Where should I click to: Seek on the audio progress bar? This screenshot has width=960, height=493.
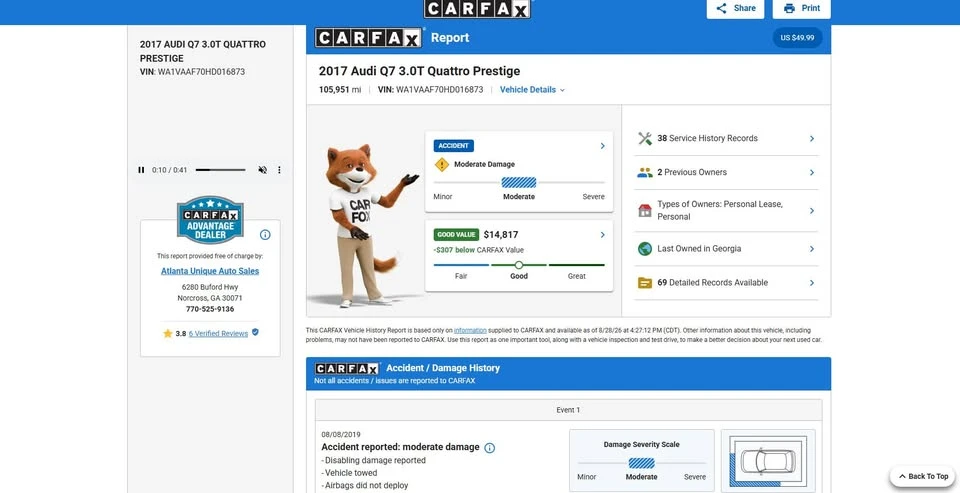click(220, 170)
